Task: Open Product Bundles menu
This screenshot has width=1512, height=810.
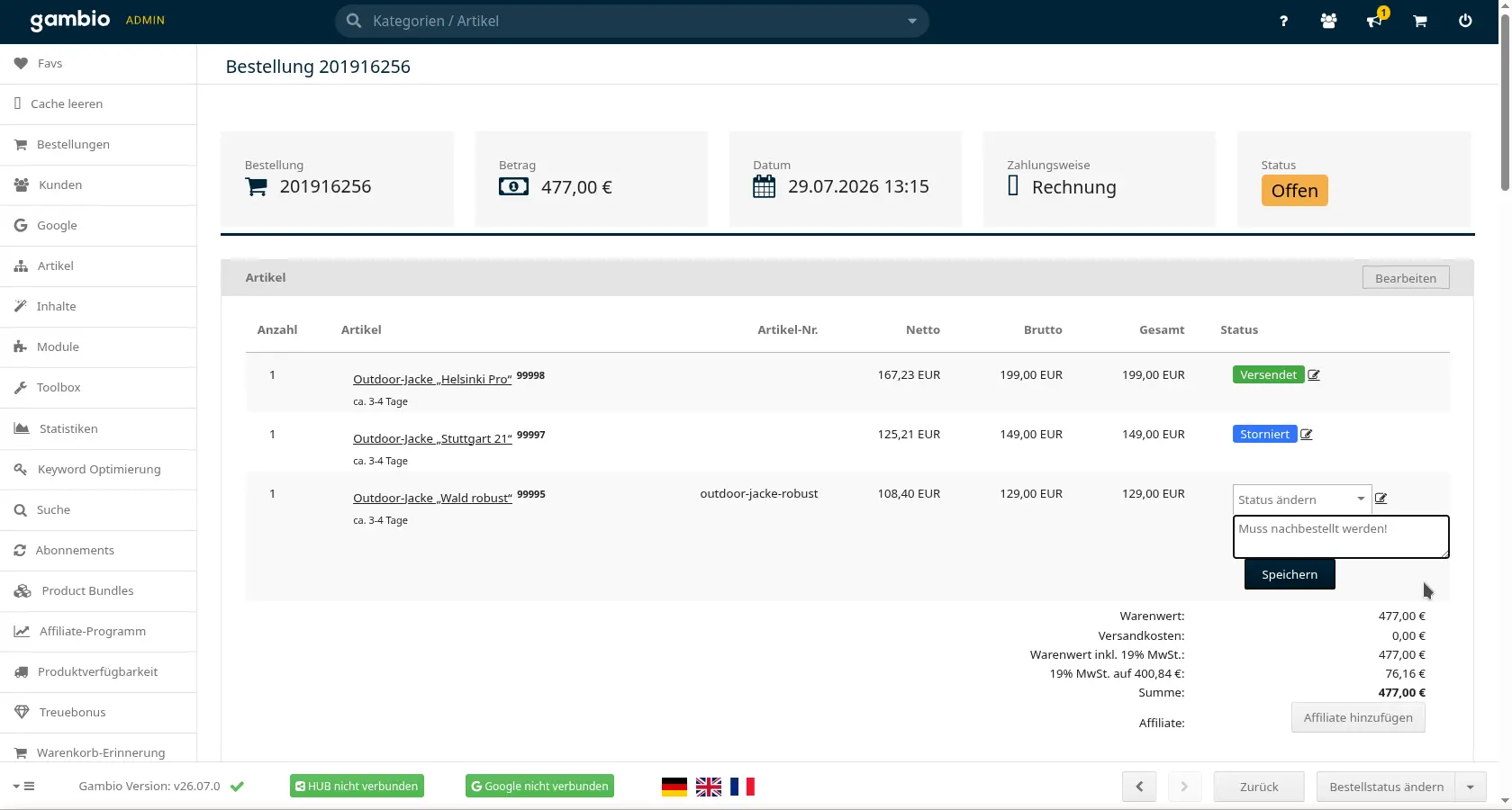Action: 98,591
